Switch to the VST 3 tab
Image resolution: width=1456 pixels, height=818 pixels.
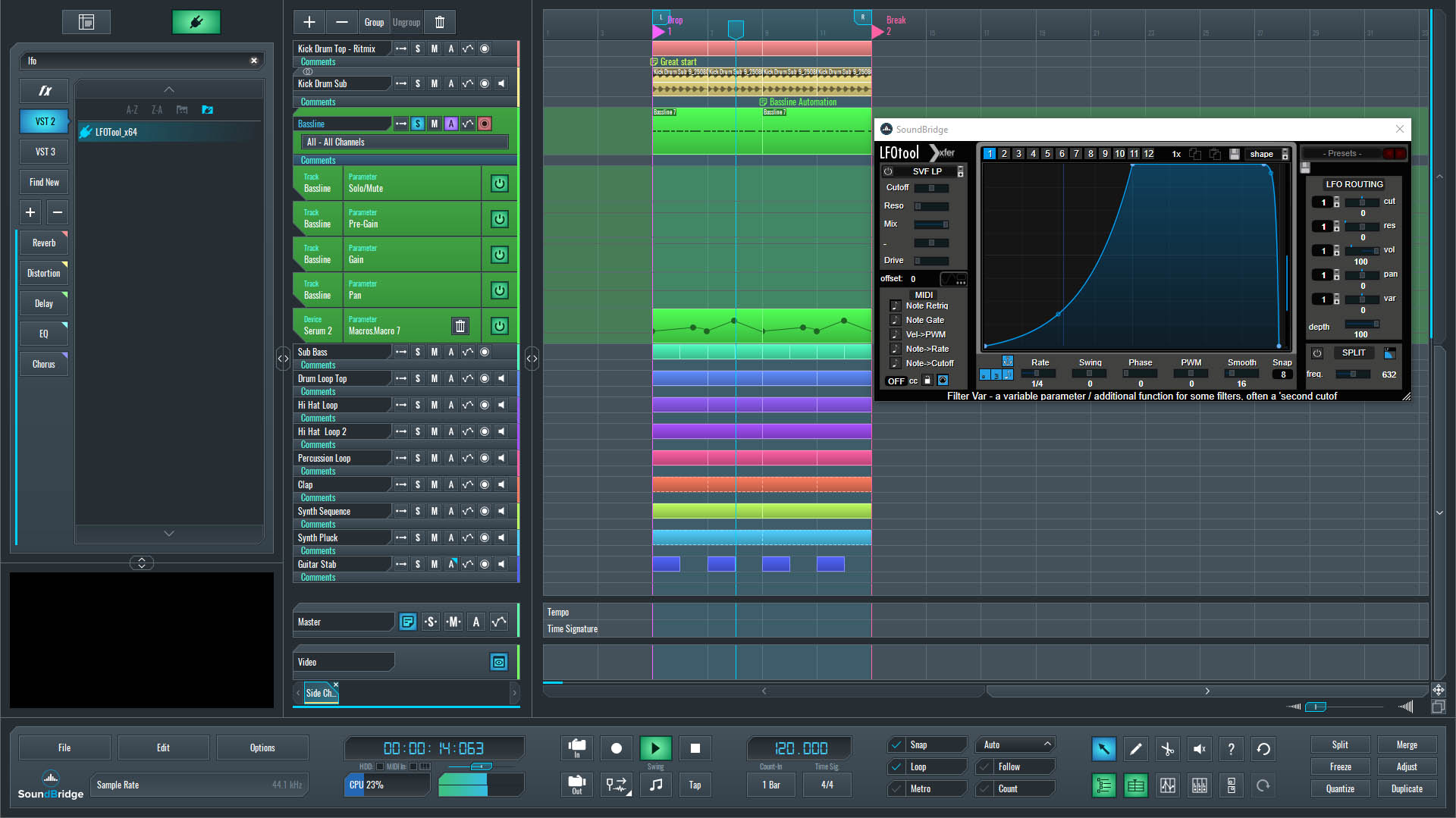click(x=45, y=152)
